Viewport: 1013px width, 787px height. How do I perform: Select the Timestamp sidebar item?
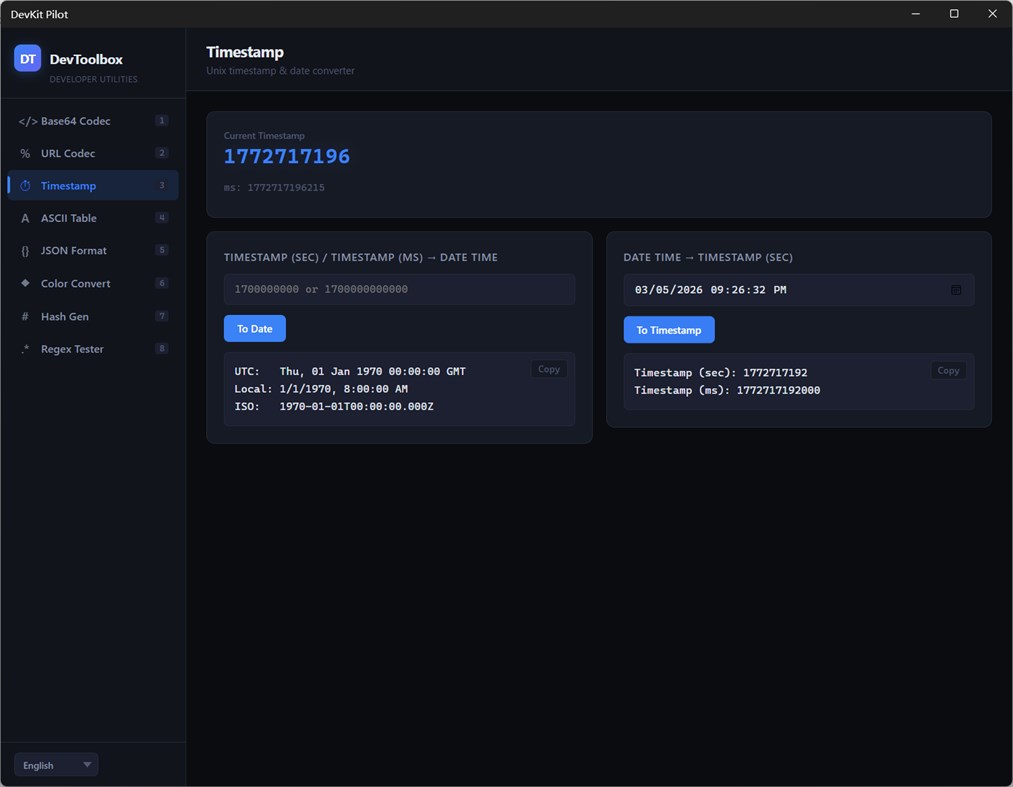pos(93,185)
